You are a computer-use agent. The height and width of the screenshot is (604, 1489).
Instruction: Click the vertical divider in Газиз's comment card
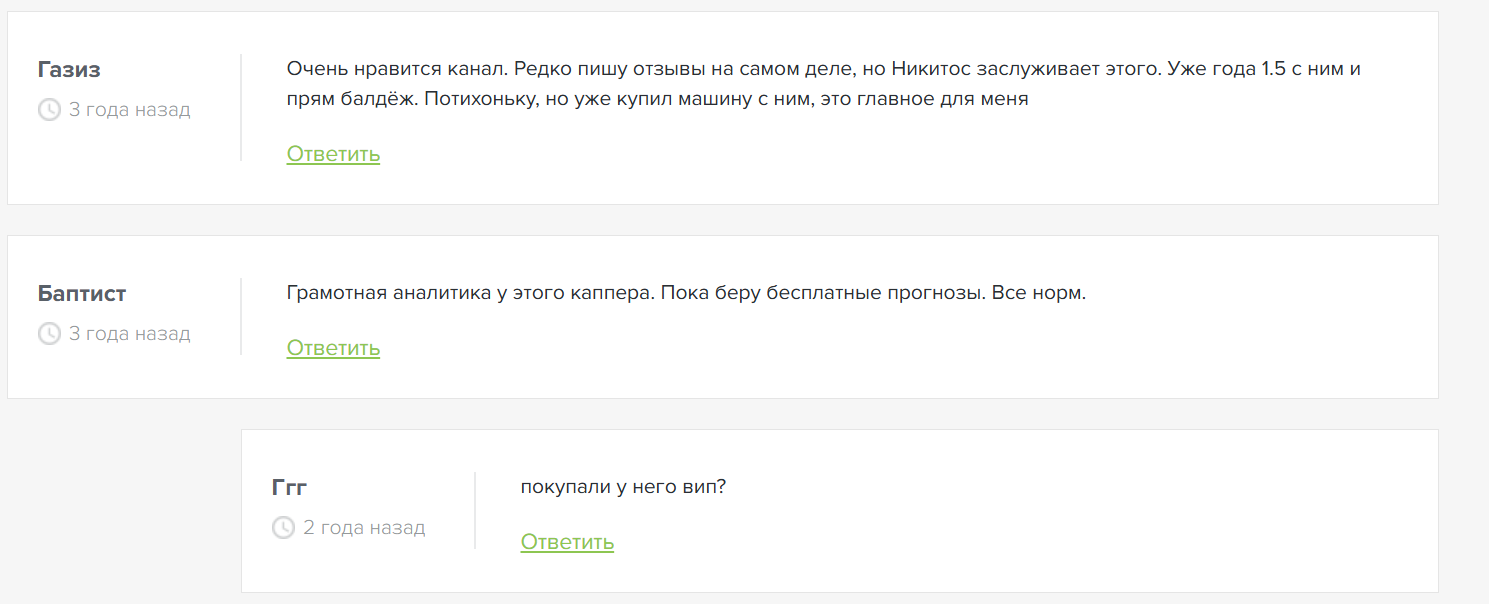point(241,108)
